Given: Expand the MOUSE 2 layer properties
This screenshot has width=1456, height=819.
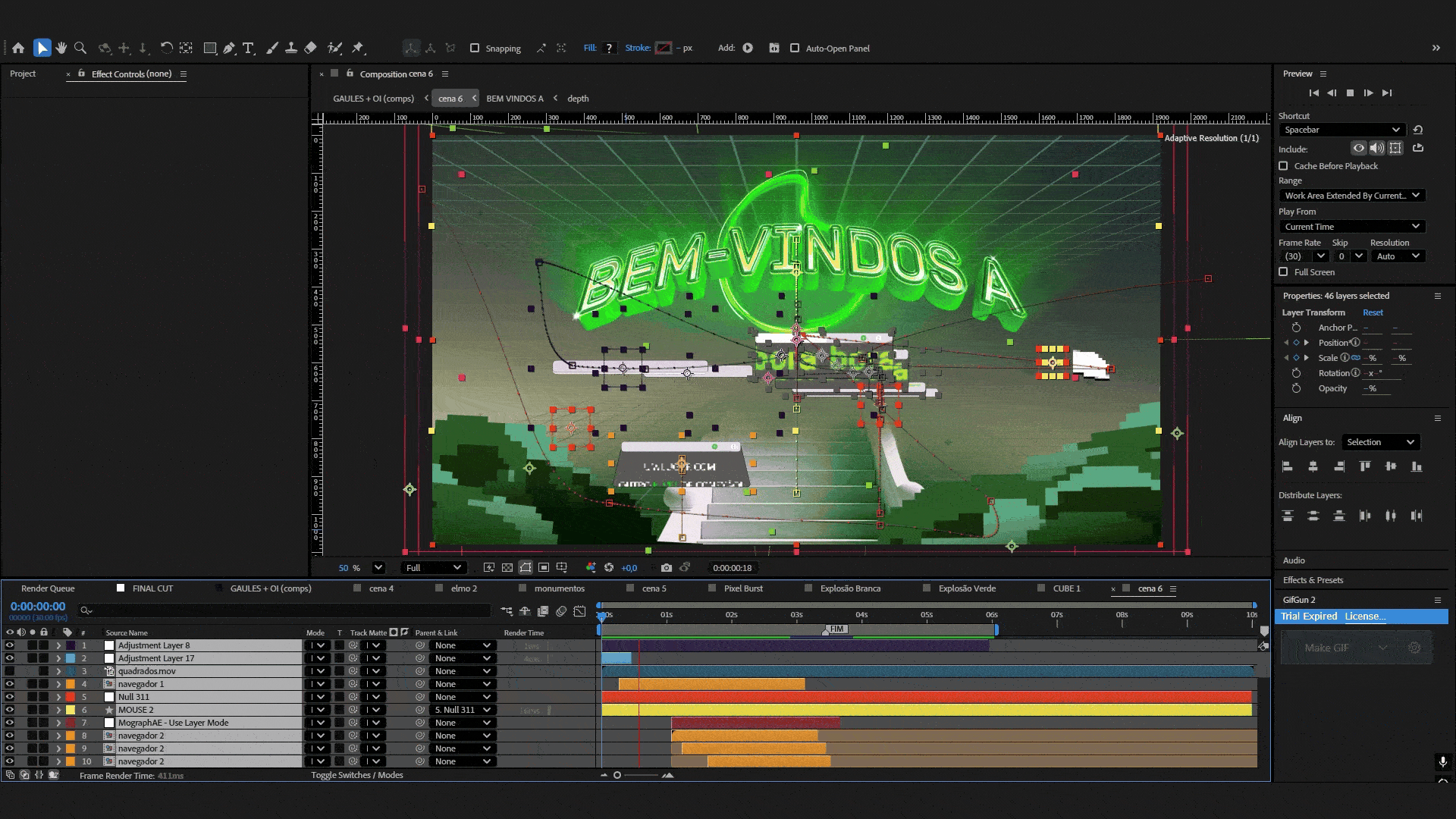Looking at the screenshot, I should [x=58, y=710].
